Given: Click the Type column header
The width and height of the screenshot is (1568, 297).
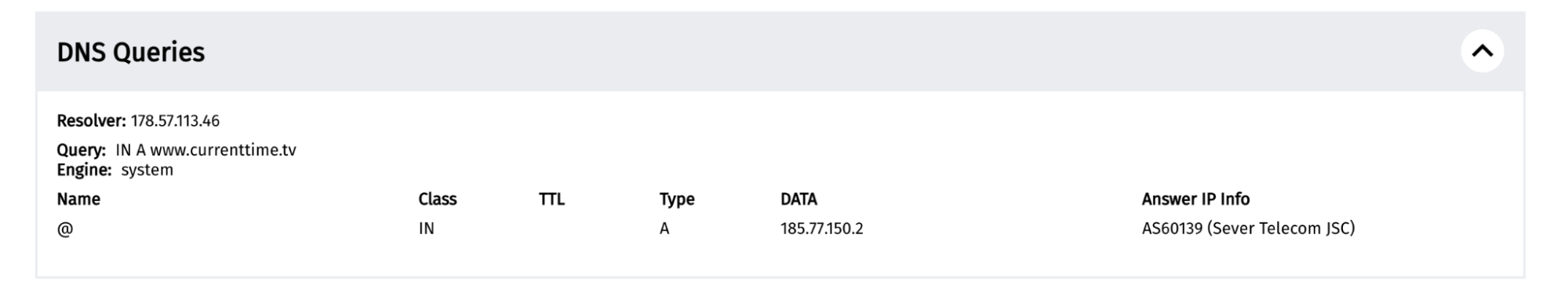Looking at the screenshot, I should pos(677,200).
